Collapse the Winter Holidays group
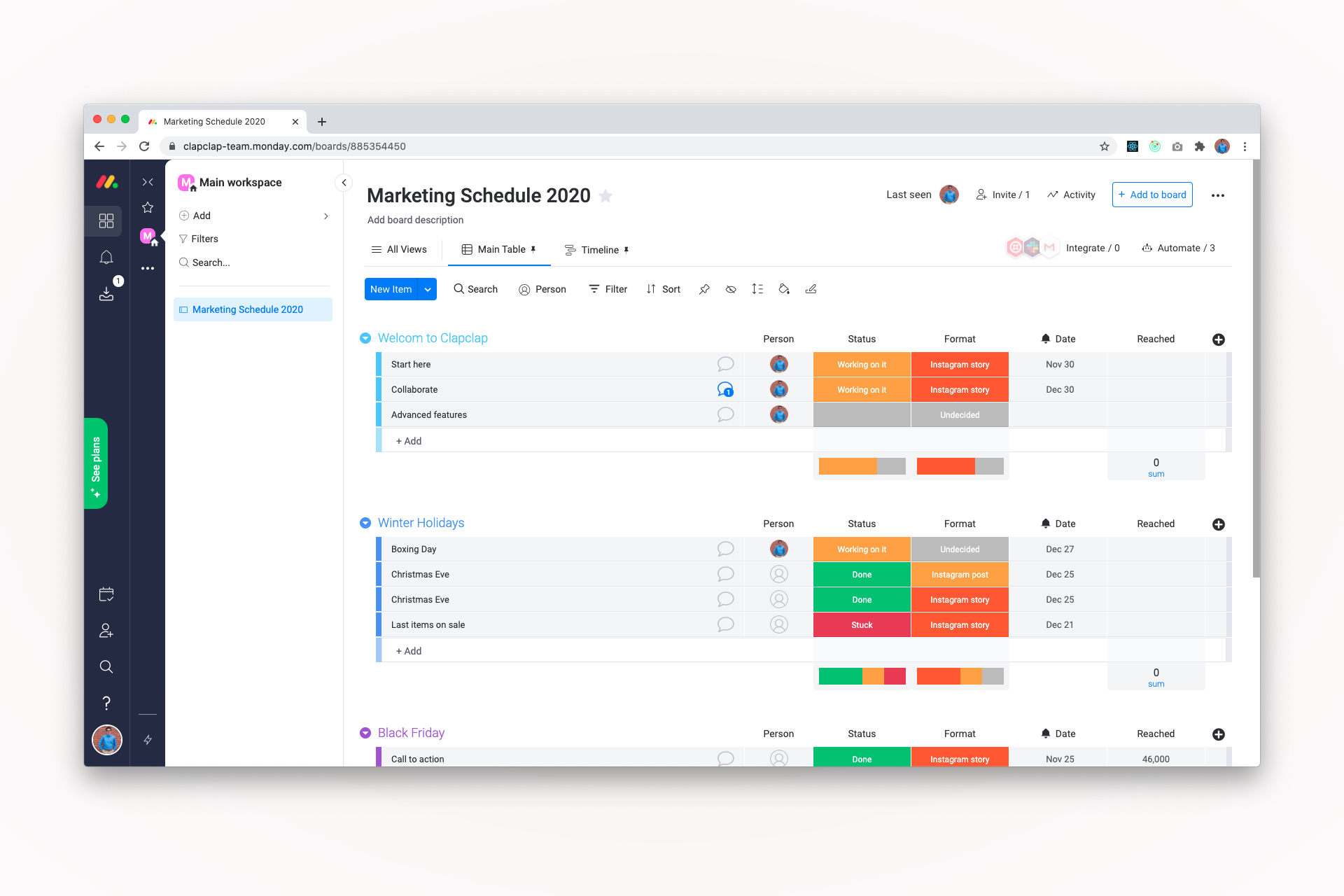1344x896 pixels. 365,523
